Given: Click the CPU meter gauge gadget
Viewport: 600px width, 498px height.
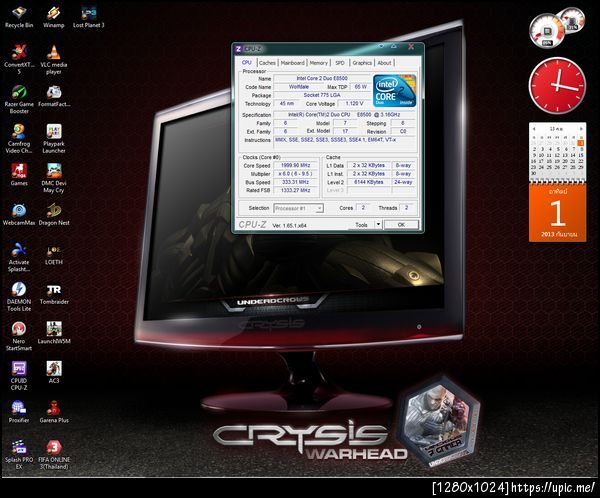Looking at the screenshot, I should pyautogui.click(x=547, y=31).
